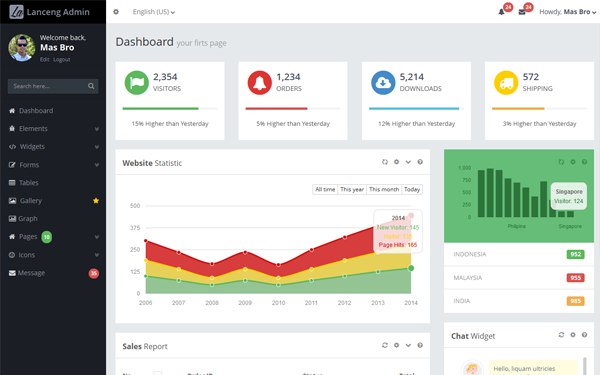The image size is (600, 375).
Task: Tick the Sales Report header checkbox
Action: coord(158,373)
